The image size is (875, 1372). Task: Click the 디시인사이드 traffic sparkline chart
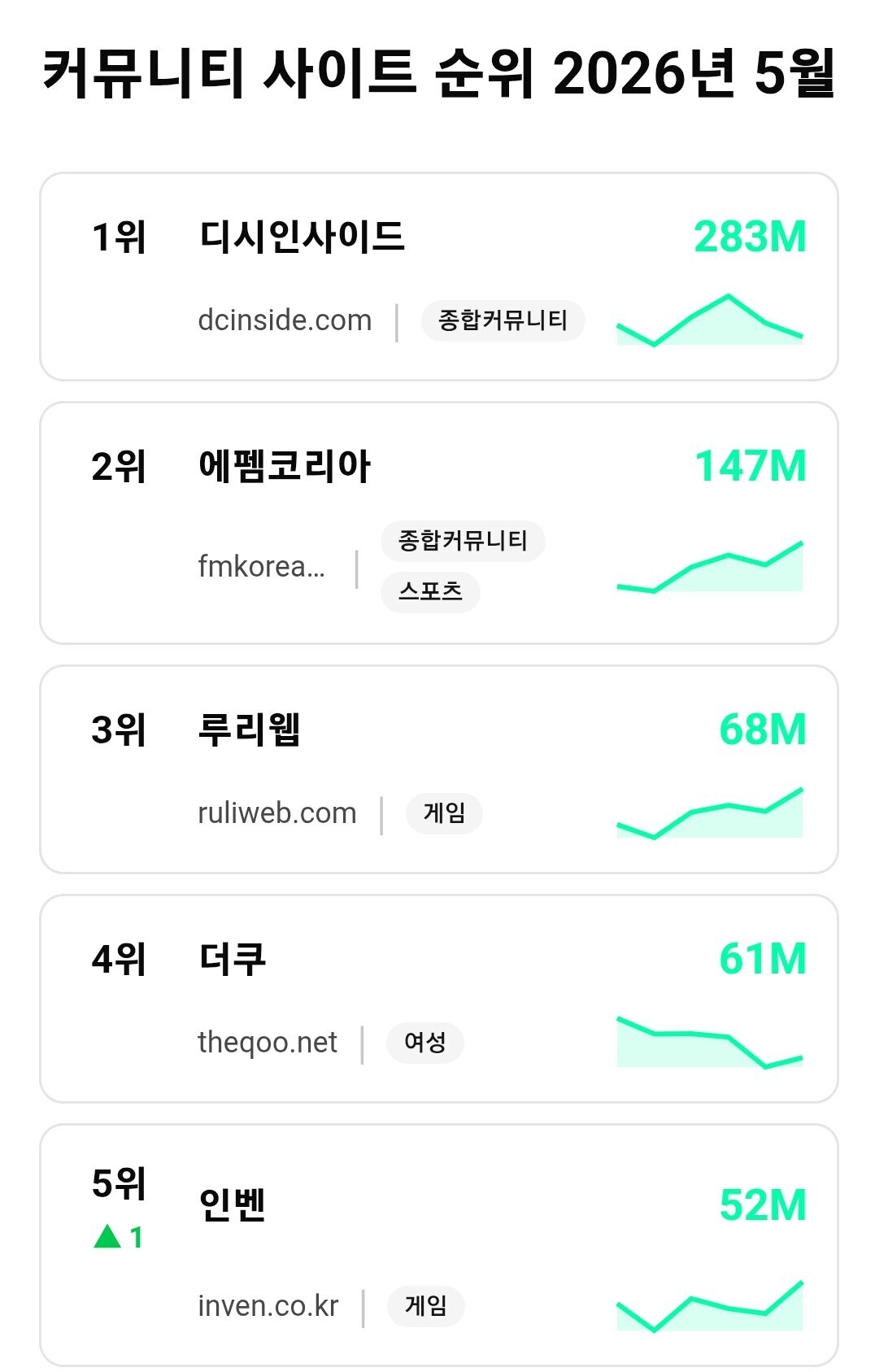(x=710, y=320)
